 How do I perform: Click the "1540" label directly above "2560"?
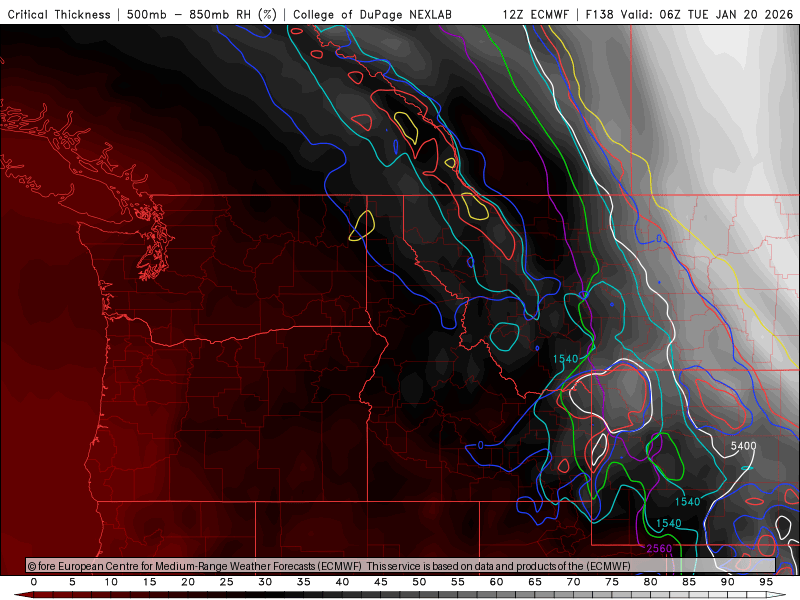click(668, 523)
